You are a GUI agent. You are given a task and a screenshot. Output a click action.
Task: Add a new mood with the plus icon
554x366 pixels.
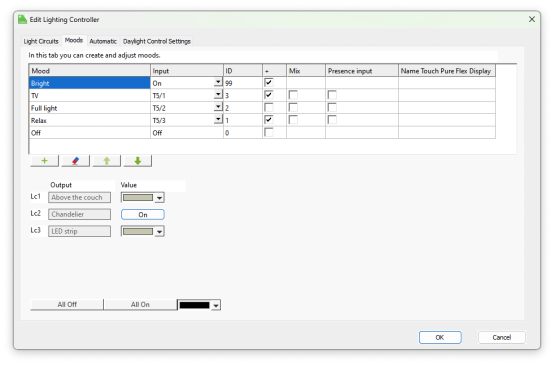pos(45,161)
